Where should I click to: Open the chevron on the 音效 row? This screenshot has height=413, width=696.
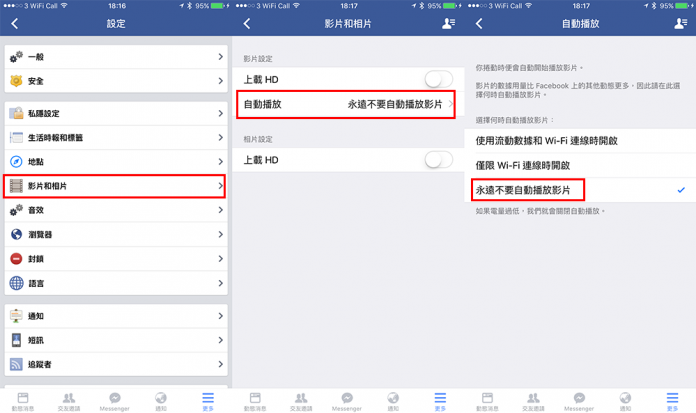pyautogui.click(x=221, y=210)
